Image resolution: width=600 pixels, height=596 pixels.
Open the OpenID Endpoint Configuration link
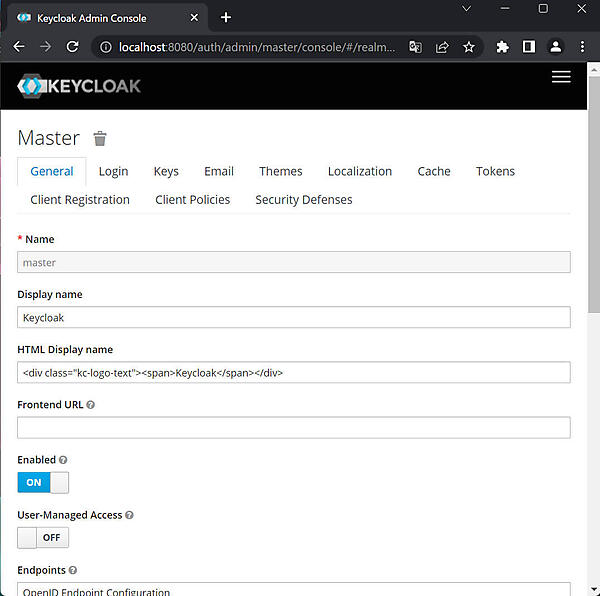tap(96, 591)
